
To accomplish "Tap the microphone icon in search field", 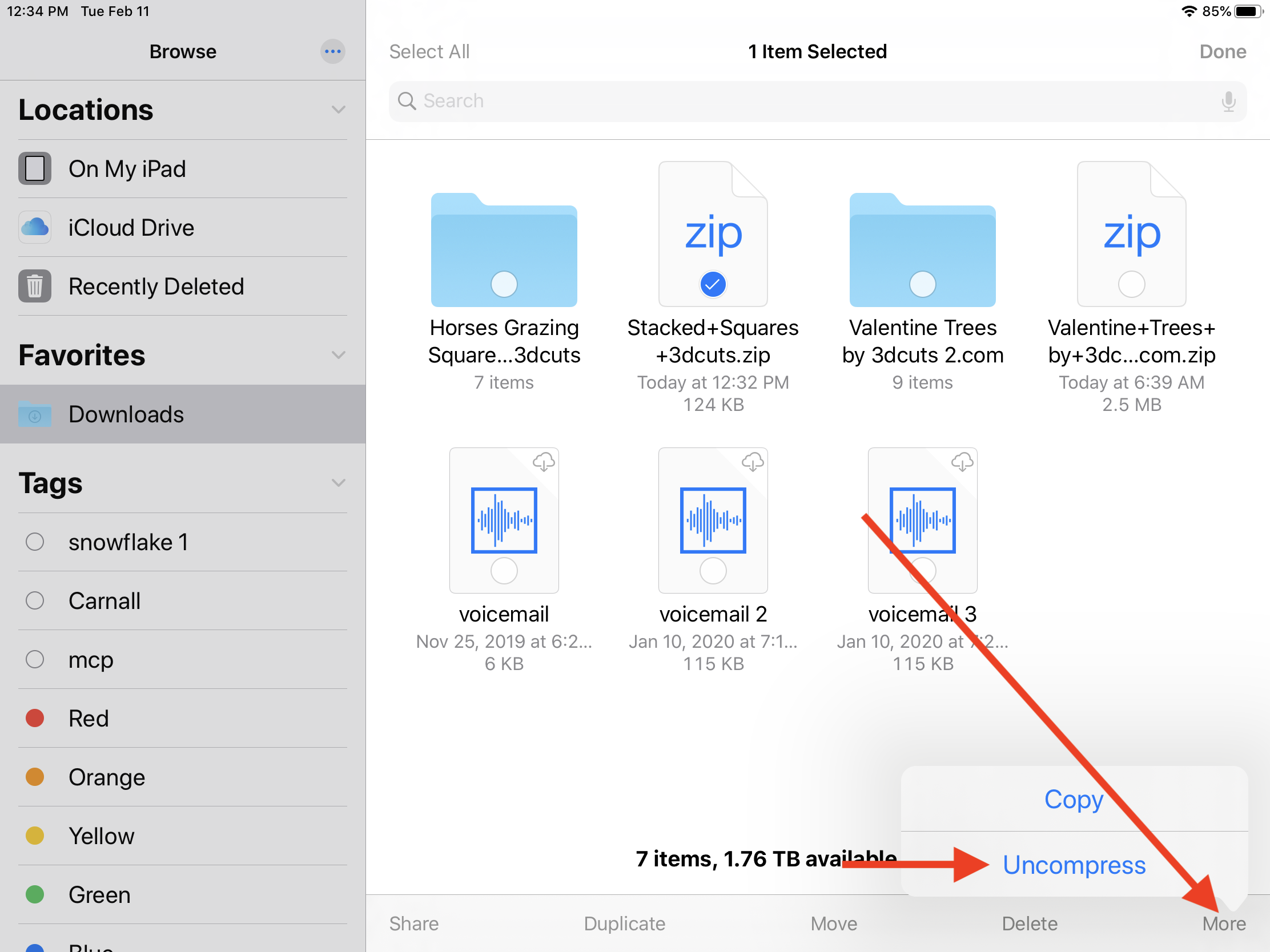I will (x=1228, y=101).
